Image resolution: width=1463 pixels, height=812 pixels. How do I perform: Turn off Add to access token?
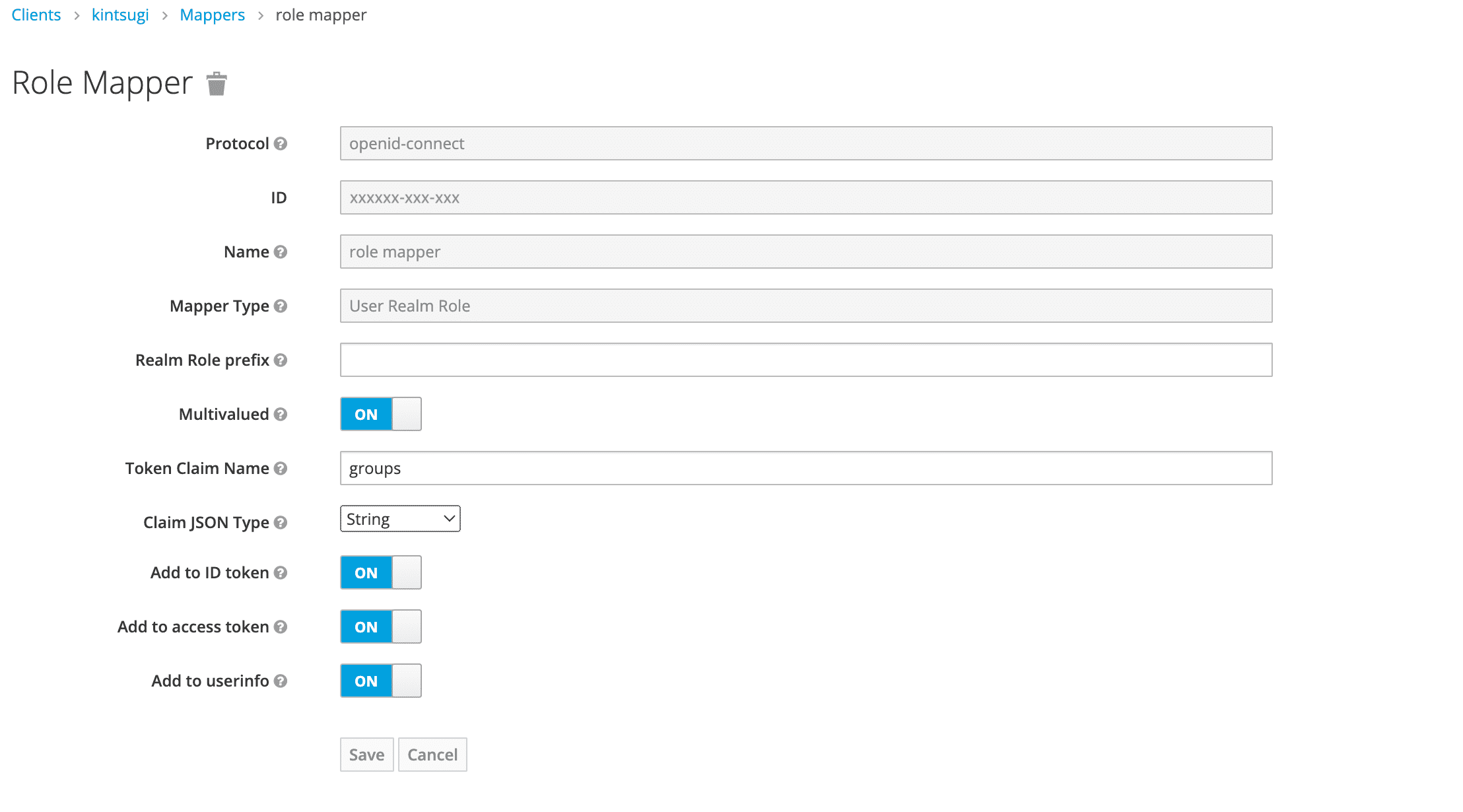pos(380,626)
